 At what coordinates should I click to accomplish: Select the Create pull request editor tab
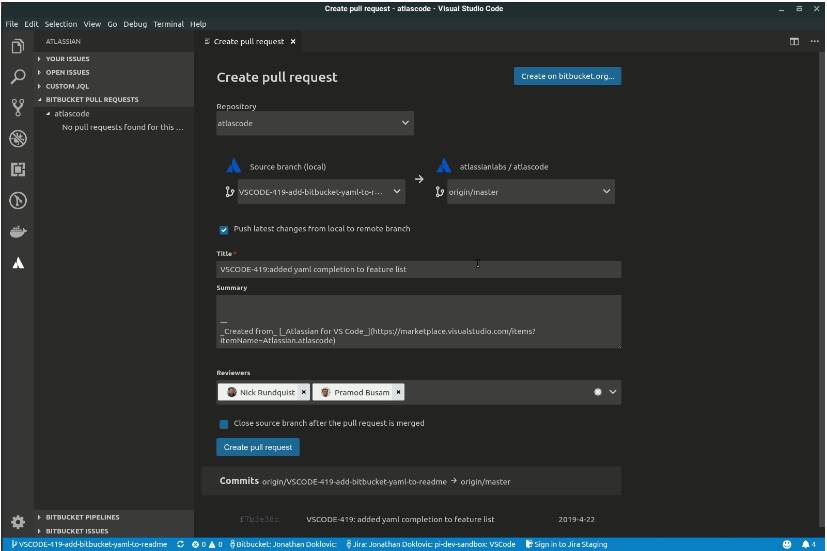pos(249,42)
